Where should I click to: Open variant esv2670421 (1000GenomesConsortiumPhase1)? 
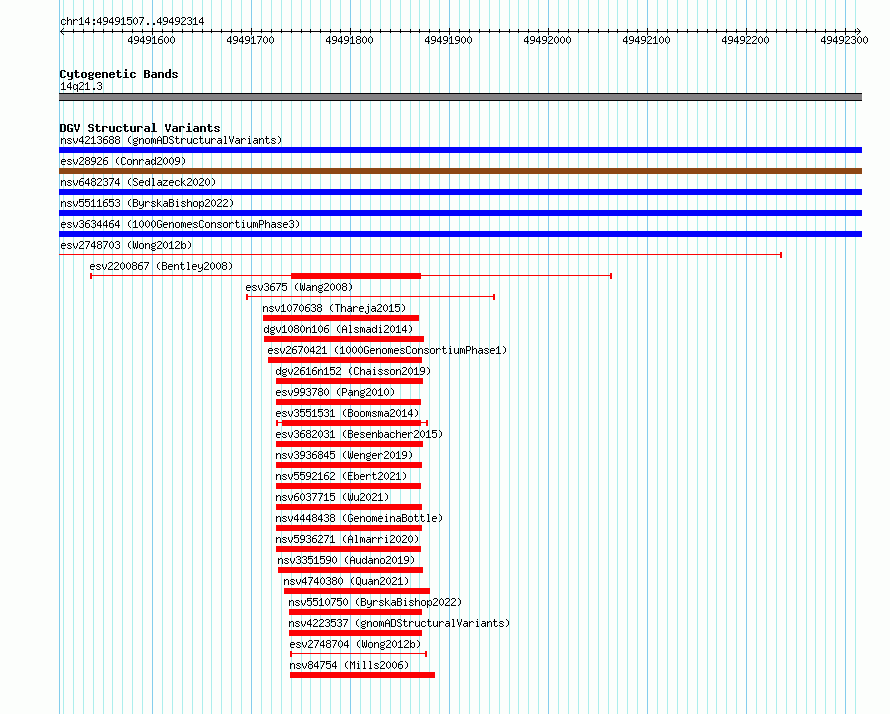click(387, 350)
